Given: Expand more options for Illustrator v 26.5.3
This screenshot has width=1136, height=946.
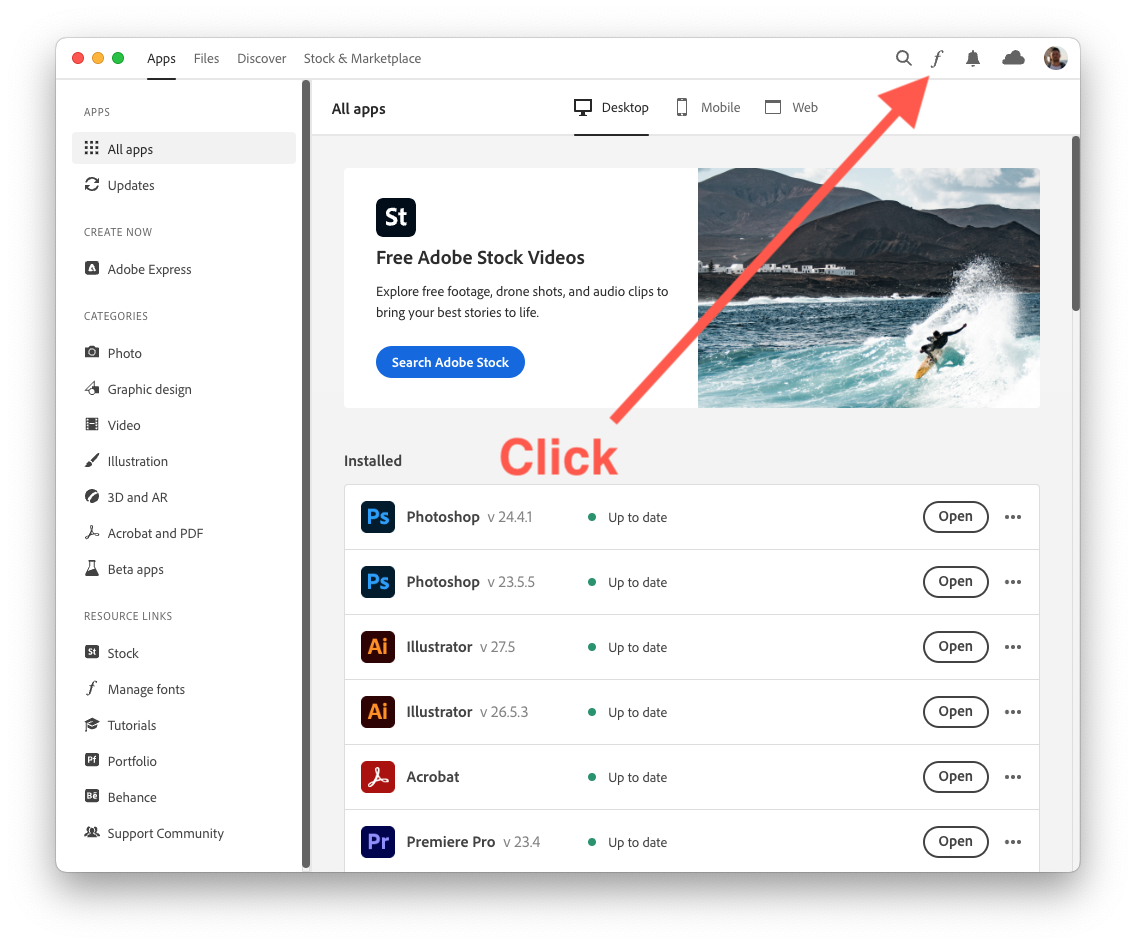Looking at the screenshot, I should [1013, 712].
